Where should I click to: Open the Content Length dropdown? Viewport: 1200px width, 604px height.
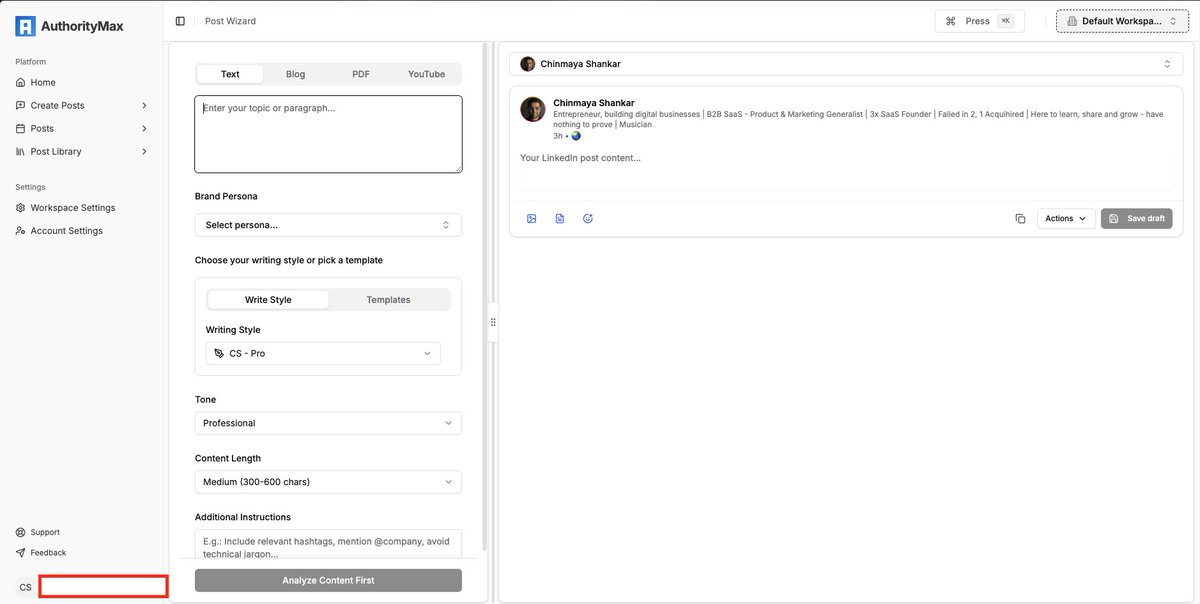[x=327, y=481]
